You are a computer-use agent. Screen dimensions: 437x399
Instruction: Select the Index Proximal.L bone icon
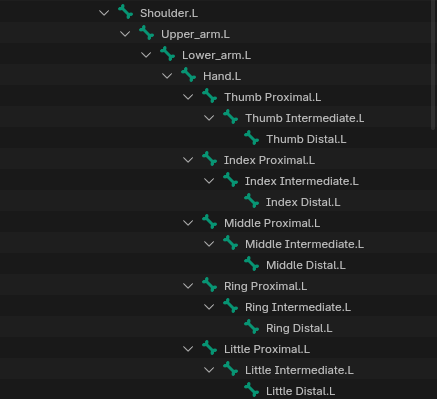(209, 159)
